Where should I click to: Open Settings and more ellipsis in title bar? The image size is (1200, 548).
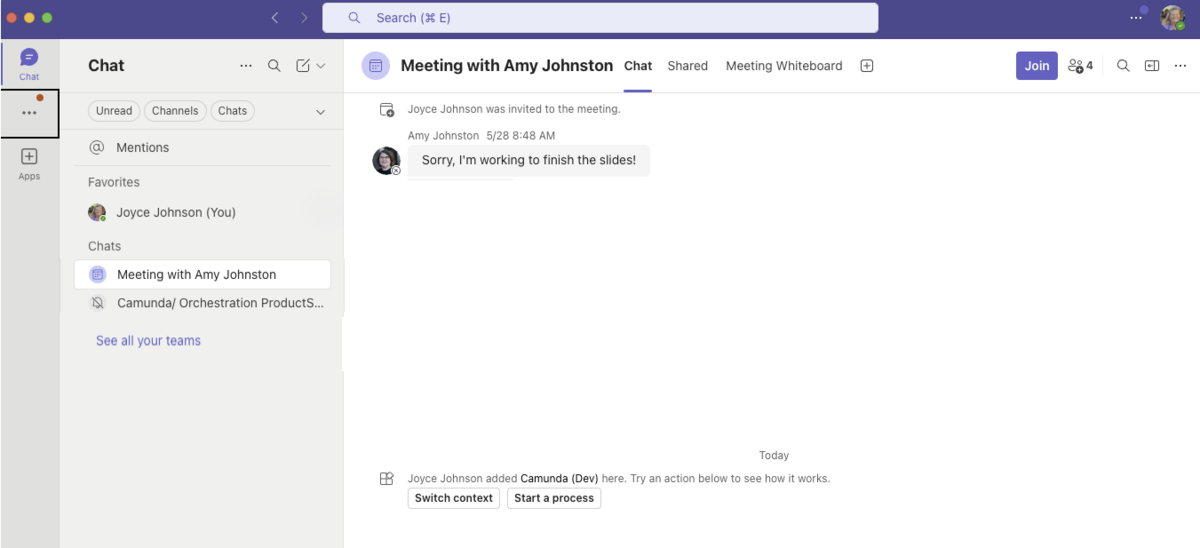1136,17
